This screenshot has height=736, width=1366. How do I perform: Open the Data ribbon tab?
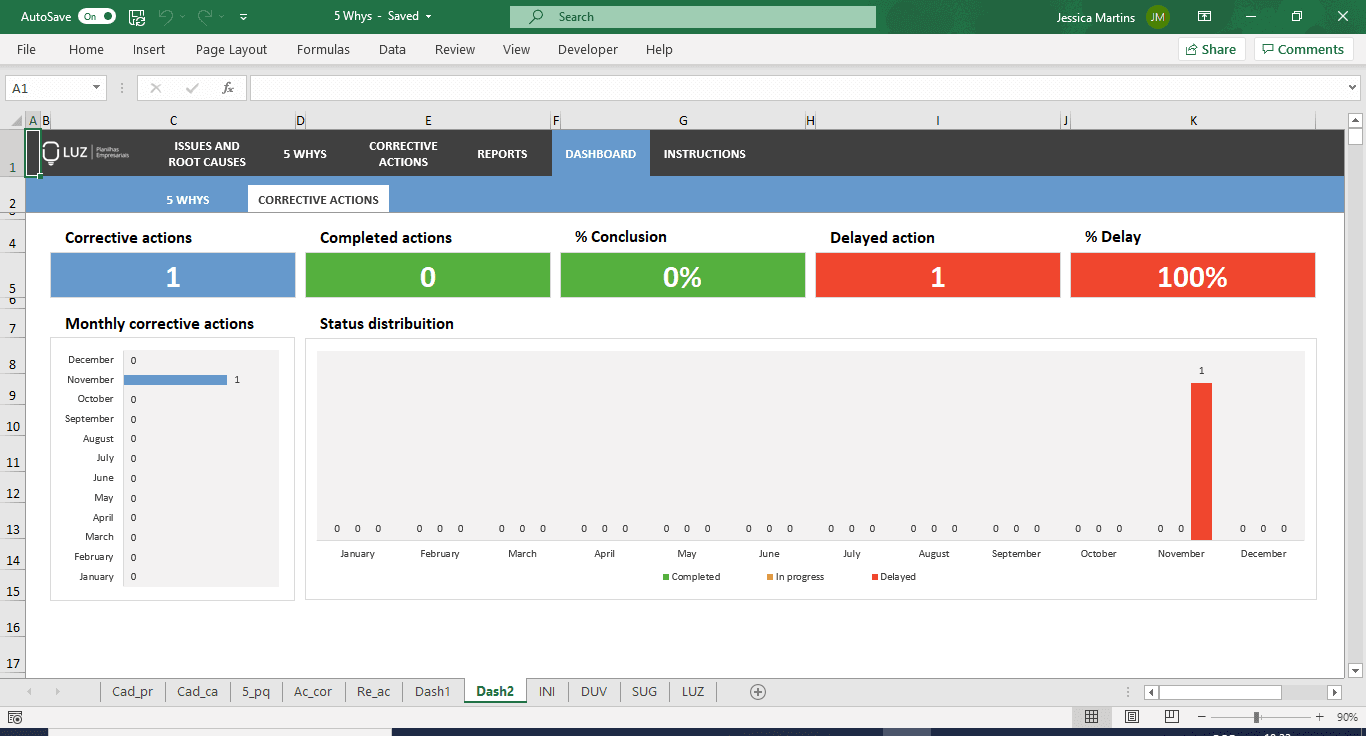392,49
